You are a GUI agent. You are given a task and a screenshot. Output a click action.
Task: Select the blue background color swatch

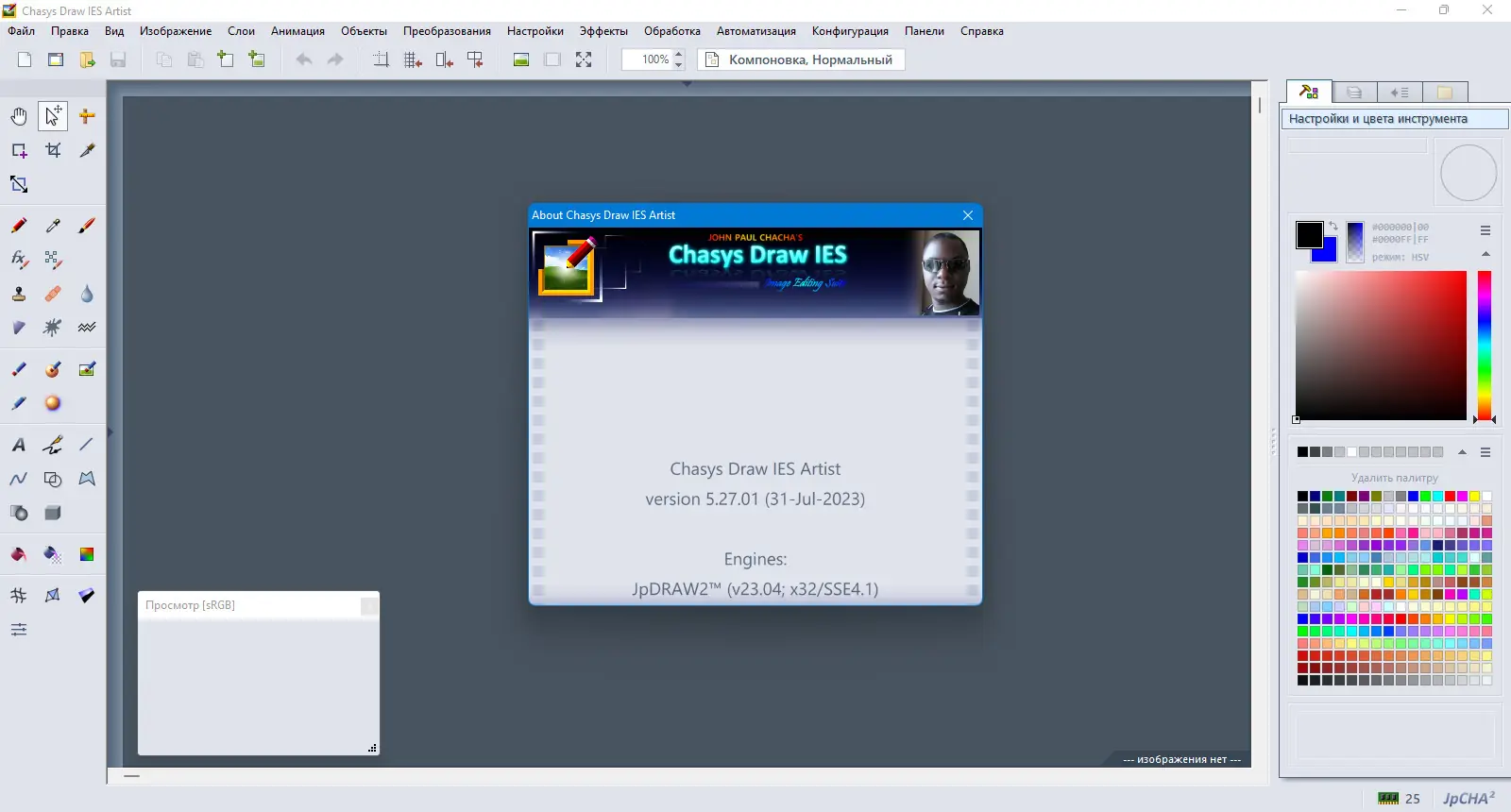[x=1330, y=253]
